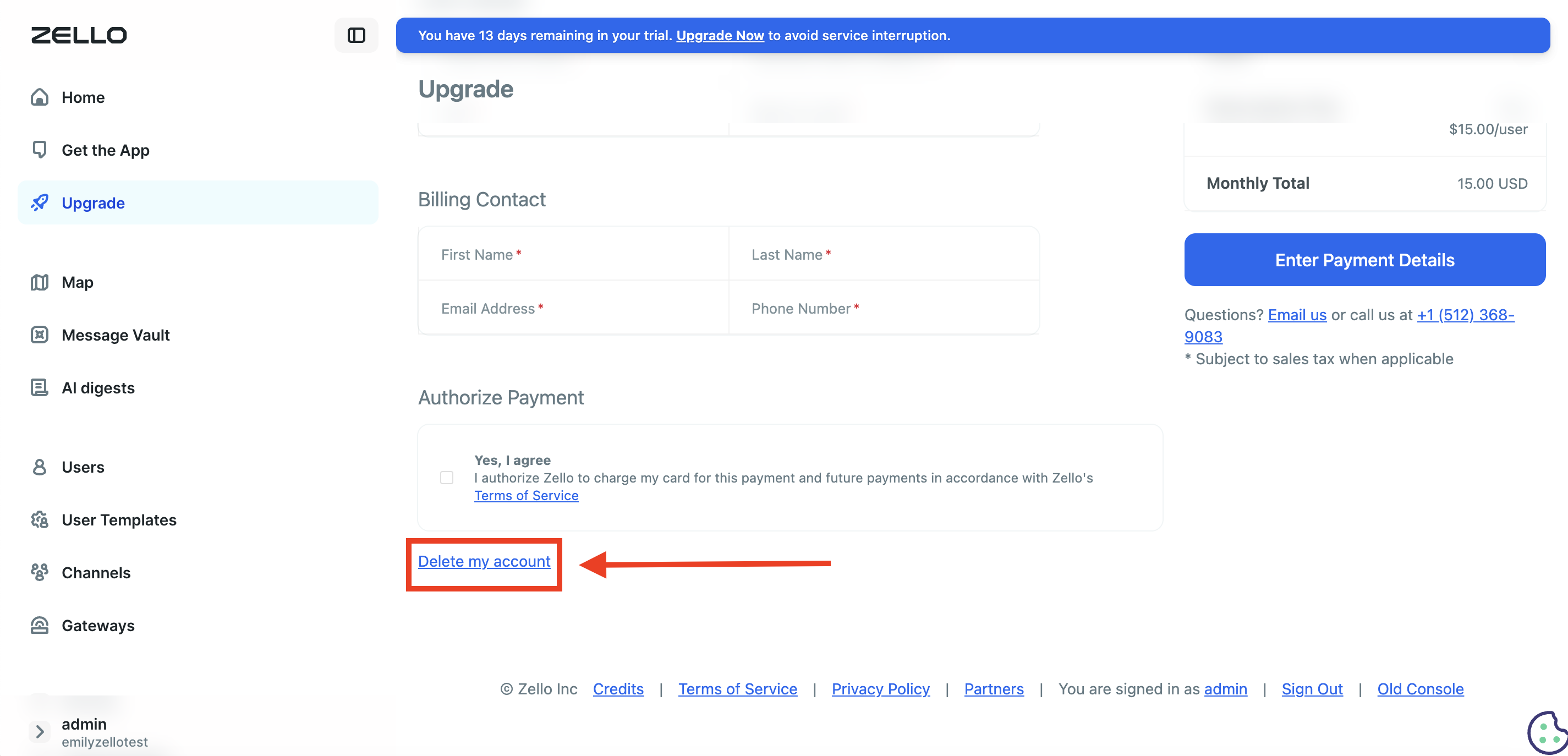The image size is (1568, 756).
Task: Open Partners footer link
Action: click(x=994, y=689)
